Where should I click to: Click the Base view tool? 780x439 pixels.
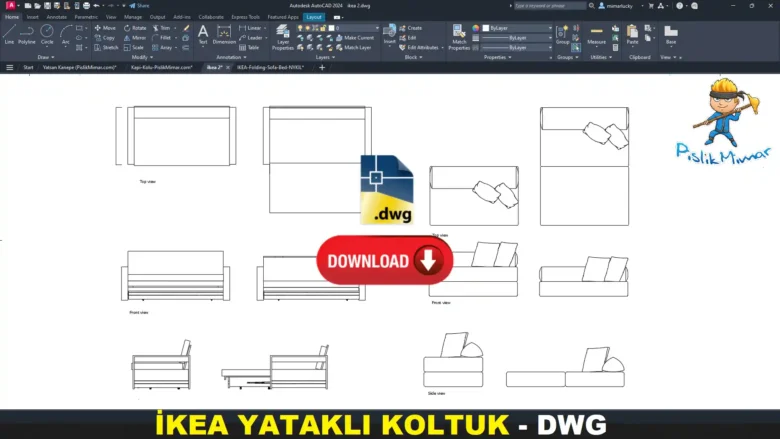coord(671,35)
